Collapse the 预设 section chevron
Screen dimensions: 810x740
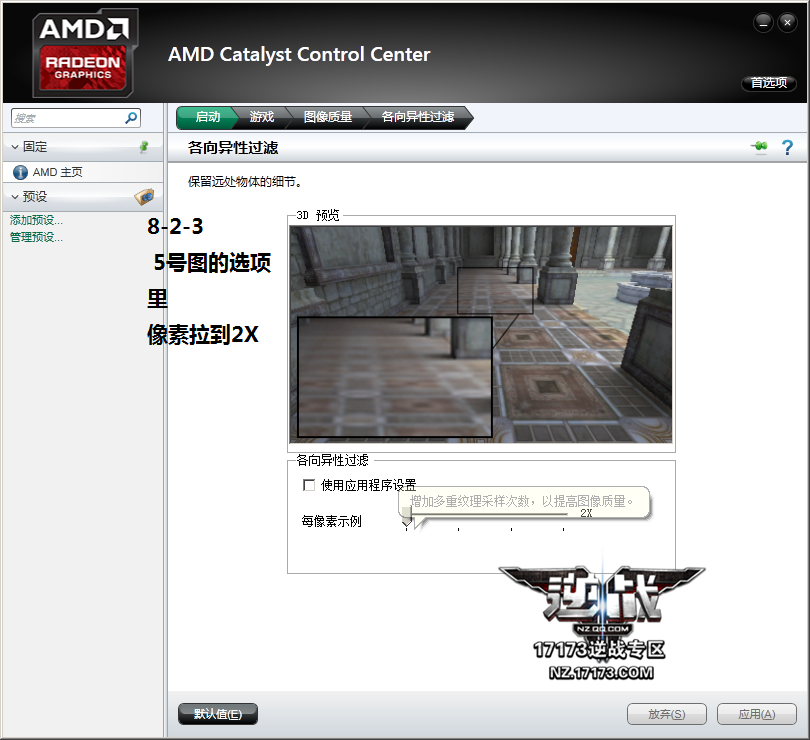[x=15, y=197]
